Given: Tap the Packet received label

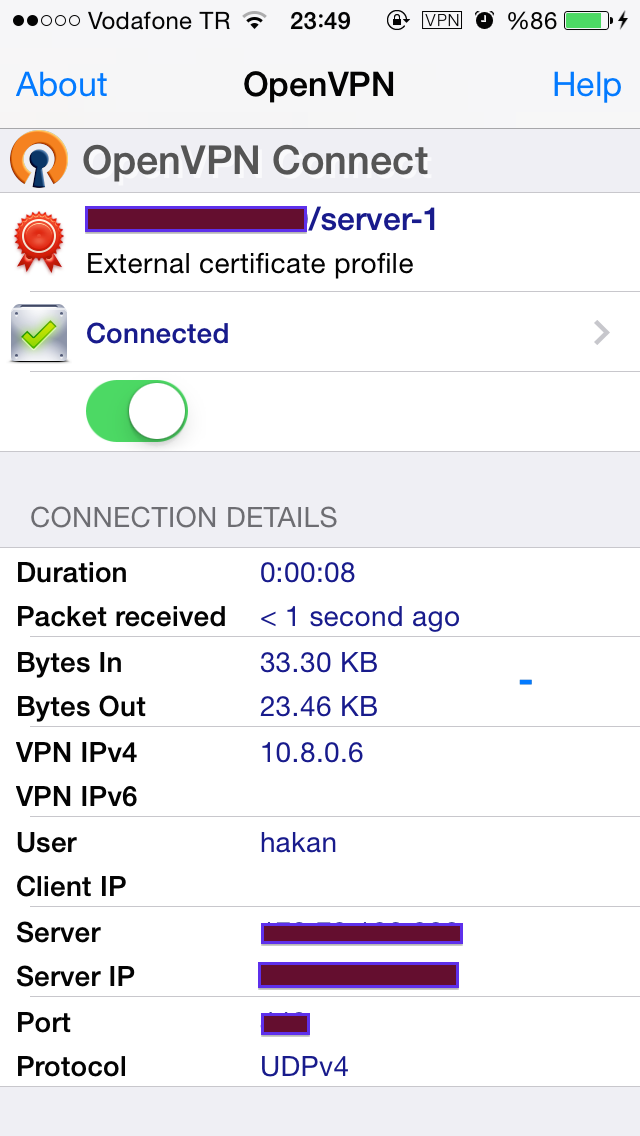Looking at the screenshot, I should (121, 617).
